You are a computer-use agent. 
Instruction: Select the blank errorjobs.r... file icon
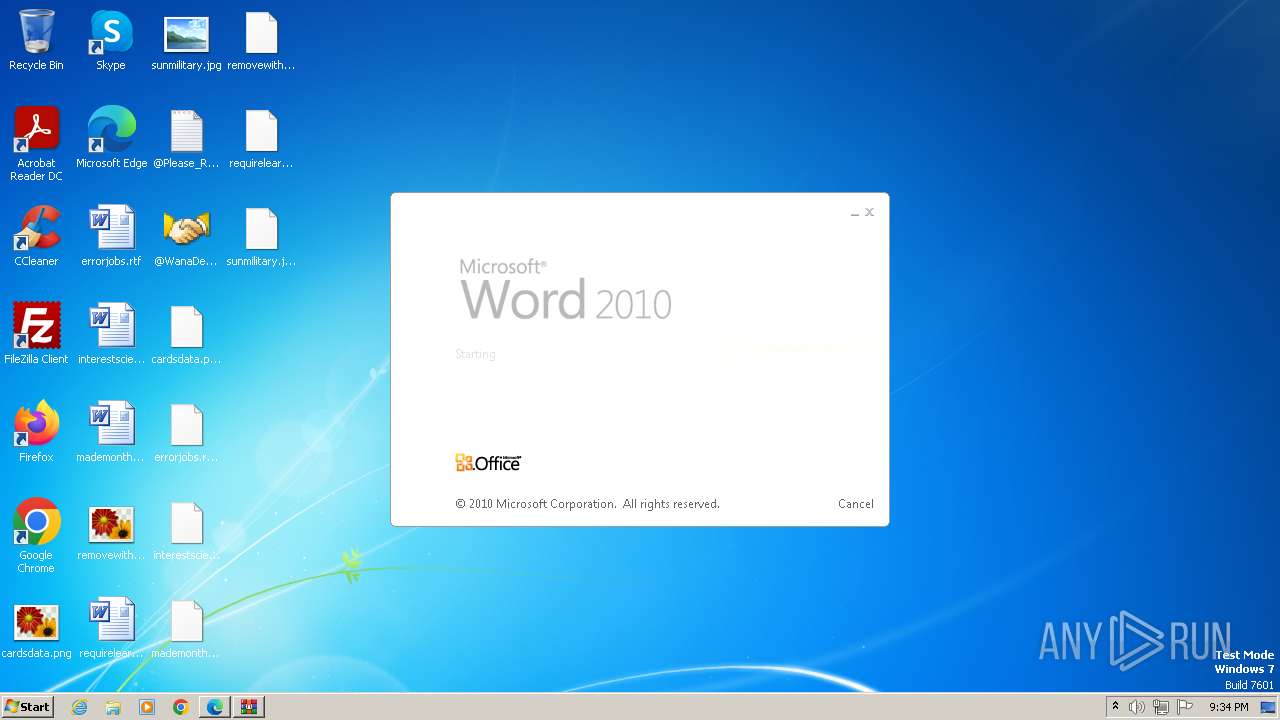[x=186, y=433]
